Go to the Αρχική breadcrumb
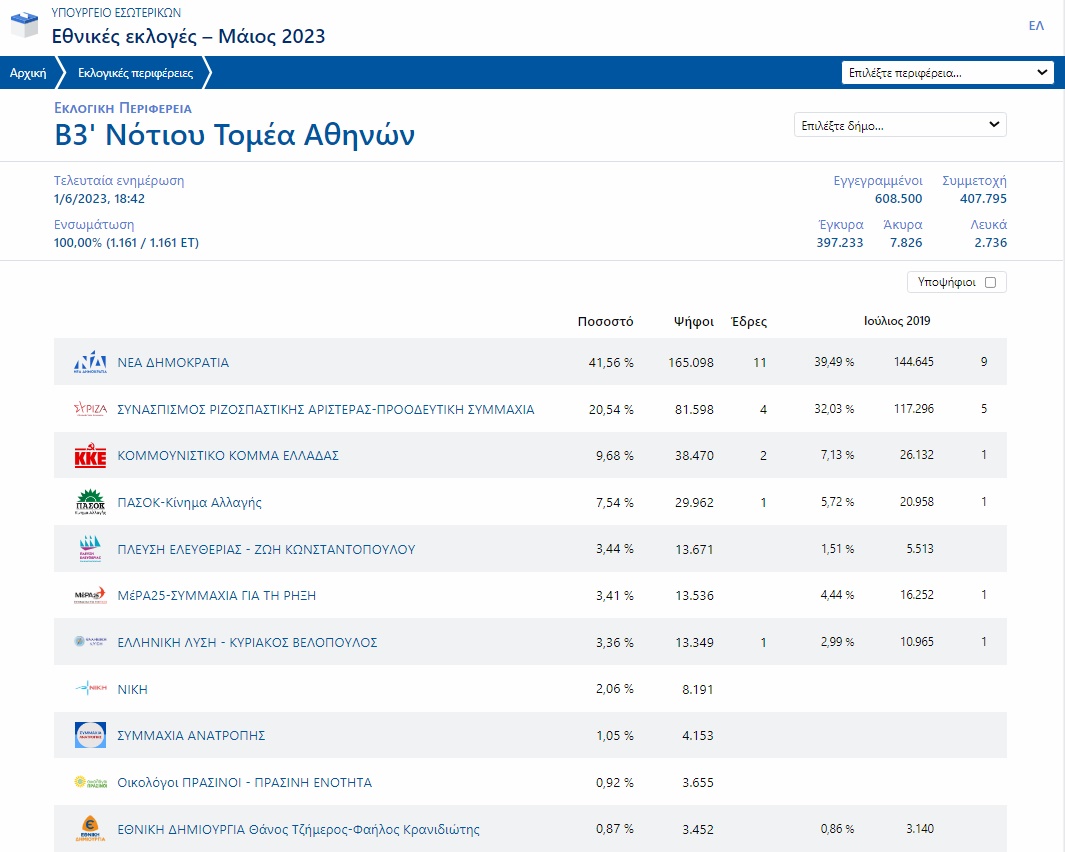The width and height of the screenshot is (1065, 852). tap(28, 73)
